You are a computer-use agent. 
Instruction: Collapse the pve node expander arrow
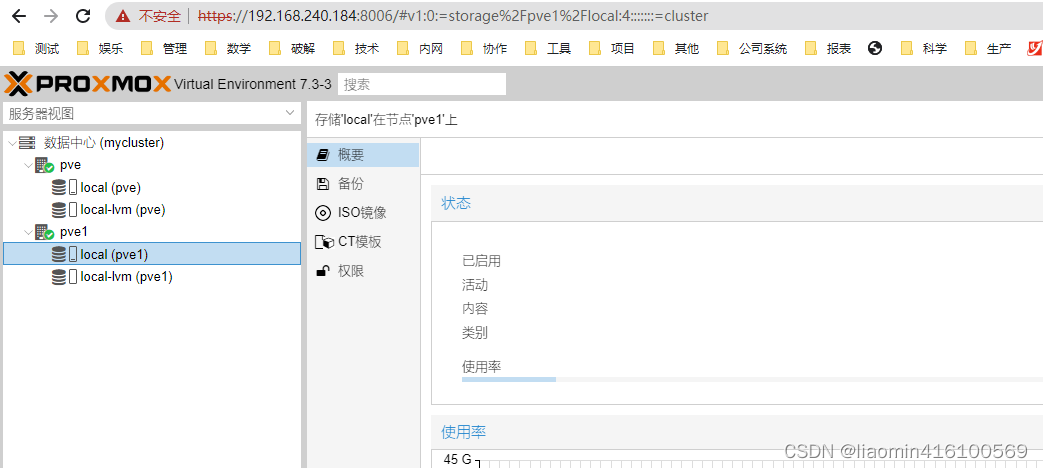[x=28, y=165]
